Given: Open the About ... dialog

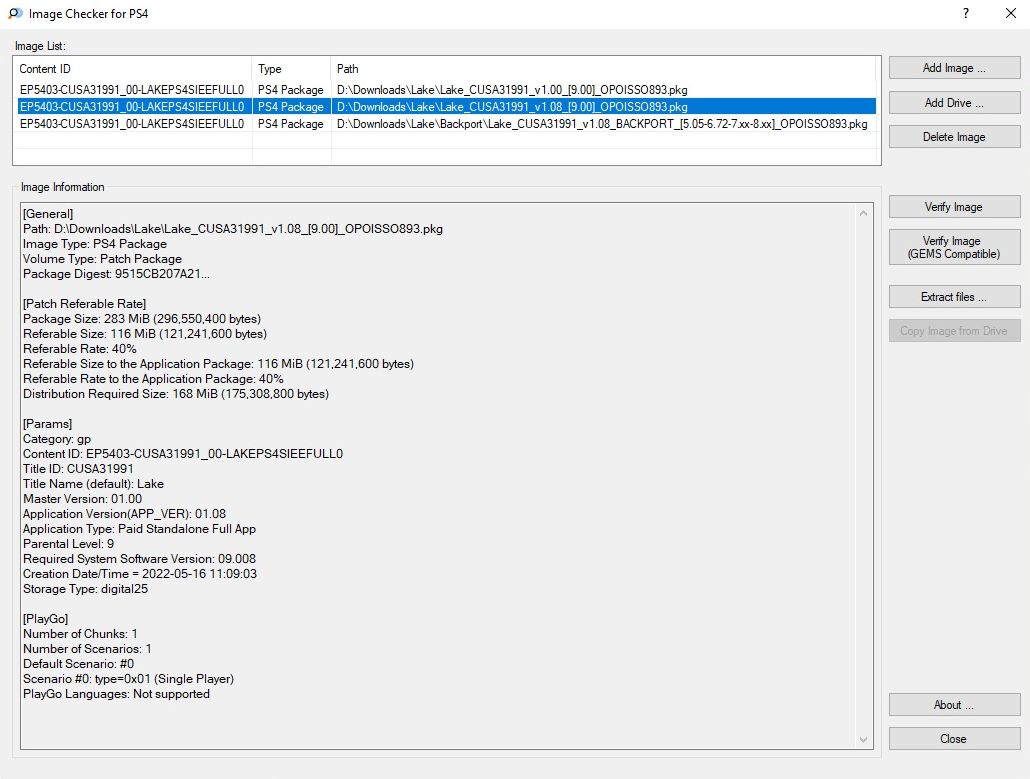Looking at the screenshot, I should point(954,705).
